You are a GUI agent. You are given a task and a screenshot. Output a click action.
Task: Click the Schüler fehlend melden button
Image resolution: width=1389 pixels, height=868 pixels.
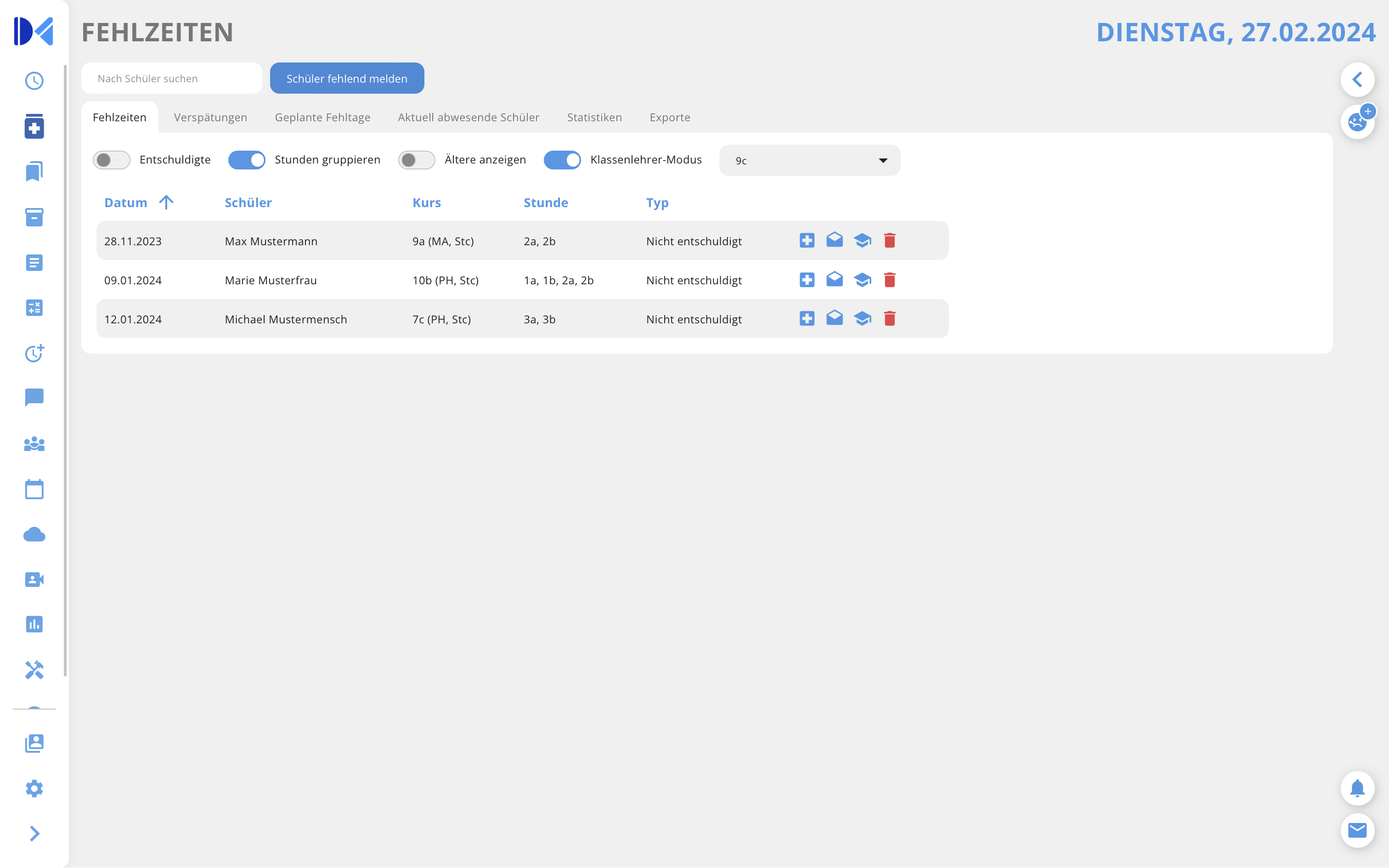[347, 79]
